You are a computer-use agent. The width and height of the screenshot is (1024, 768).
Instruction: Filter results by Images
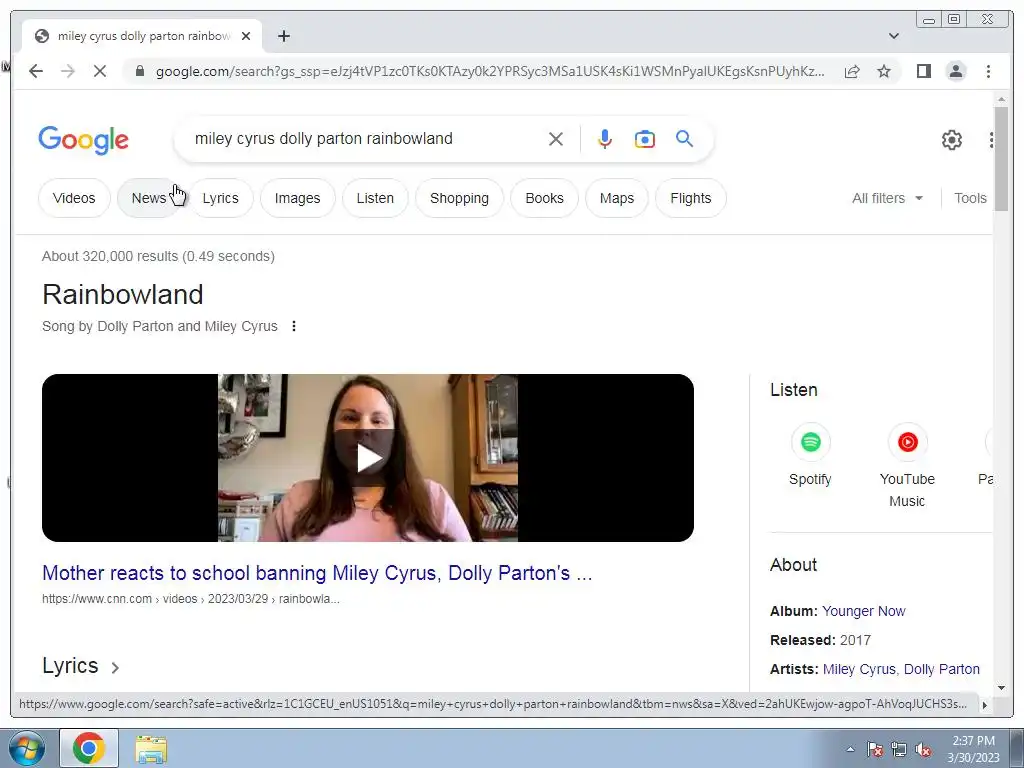click(297, 198)
